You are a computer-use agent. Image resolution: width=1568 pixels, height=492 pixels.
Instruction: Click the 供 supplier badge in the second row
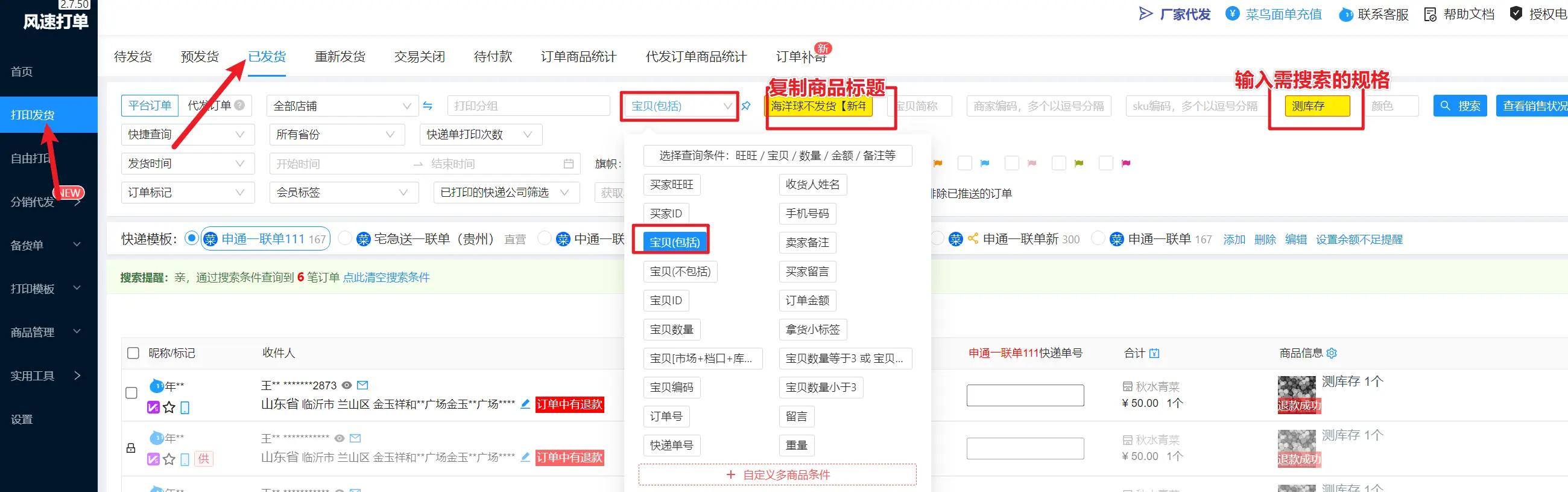[x=204, y=458]
